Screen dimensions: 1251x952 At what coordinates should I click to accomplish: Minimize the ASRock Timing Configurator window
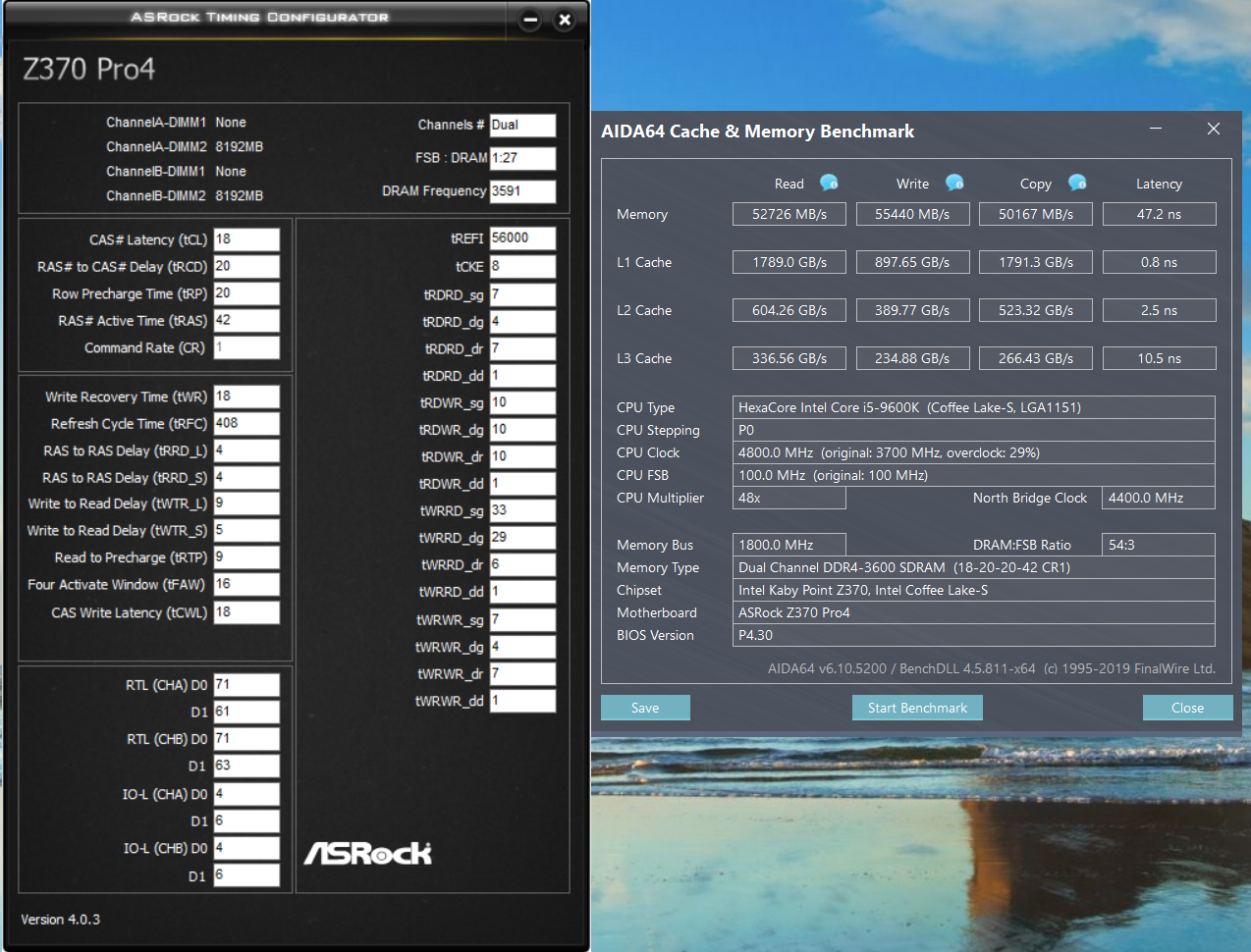point(530,19)
